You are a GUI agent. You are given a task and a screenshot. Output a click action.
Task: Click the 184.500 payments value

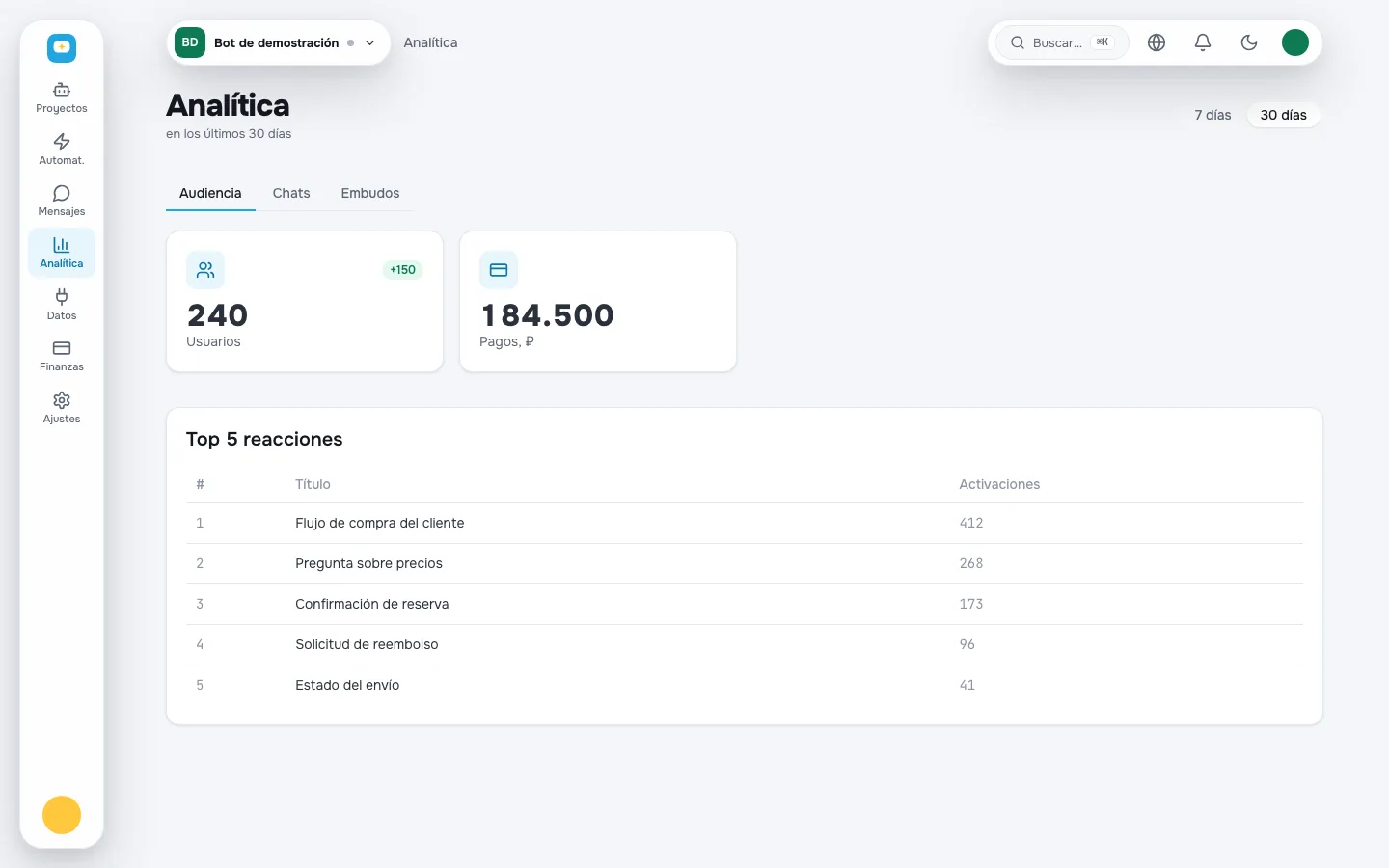tap(547, 315)
